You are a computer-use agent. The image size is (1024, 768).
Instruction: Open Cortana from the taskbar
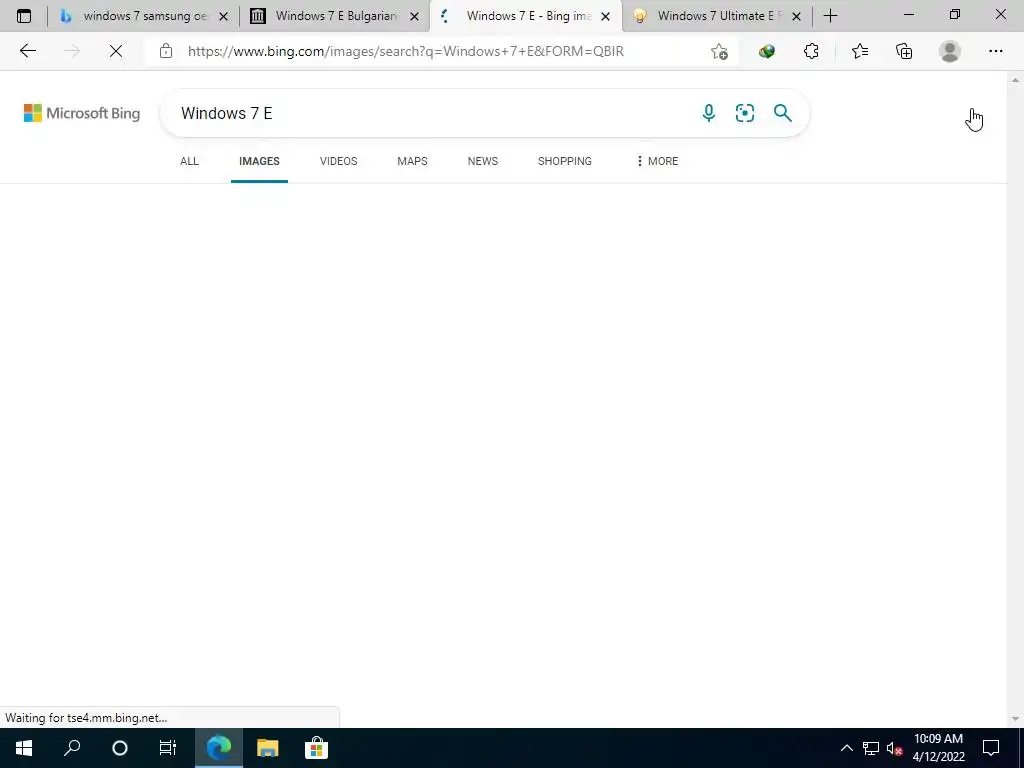click(x=120, y=748)
